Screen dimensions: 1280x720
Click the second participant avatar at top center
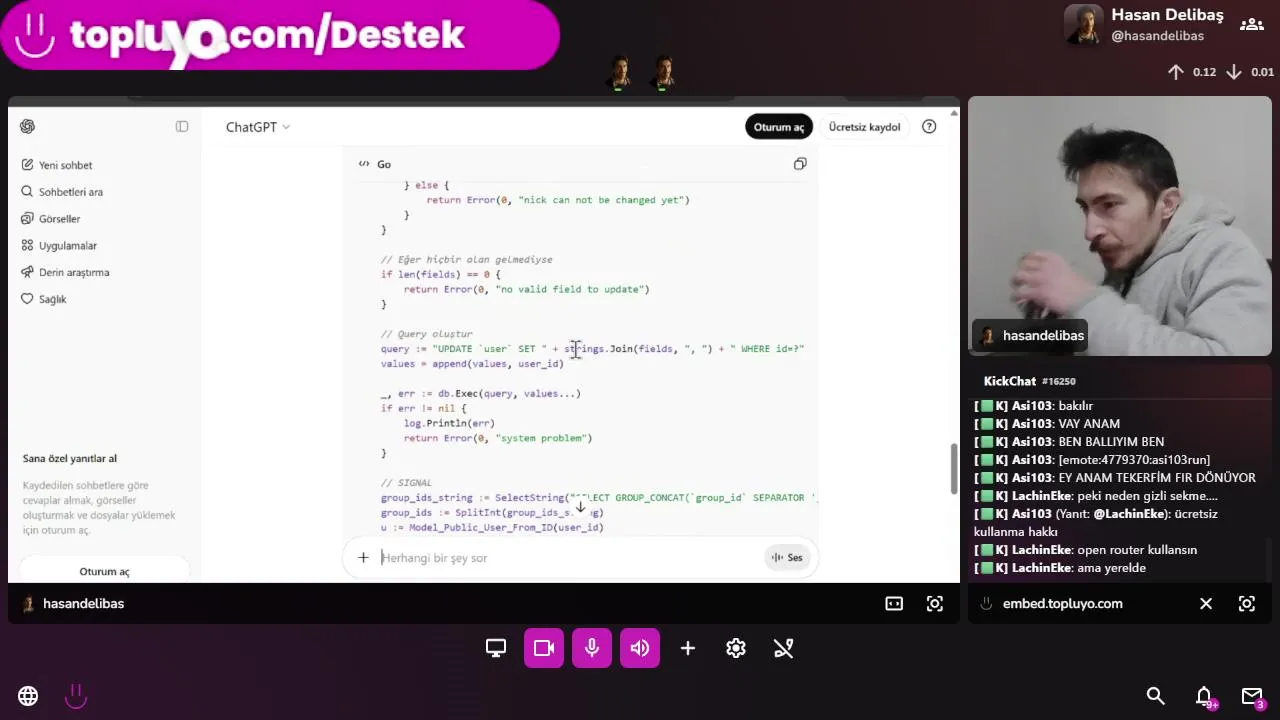point(663,73)
